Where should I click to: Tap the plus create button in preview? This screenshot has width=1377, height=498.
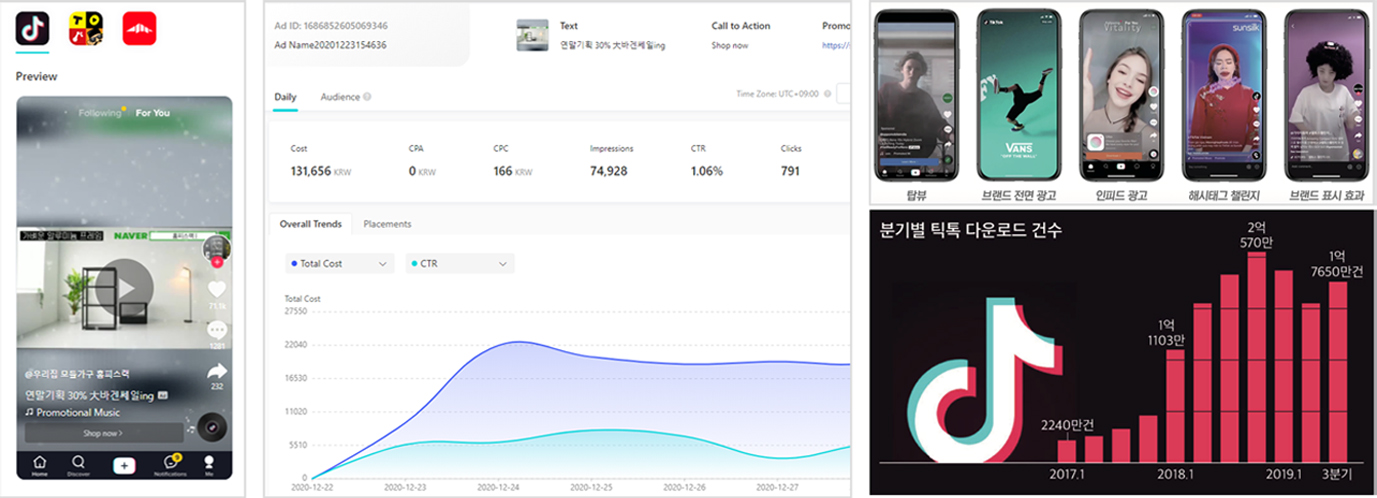124,465
